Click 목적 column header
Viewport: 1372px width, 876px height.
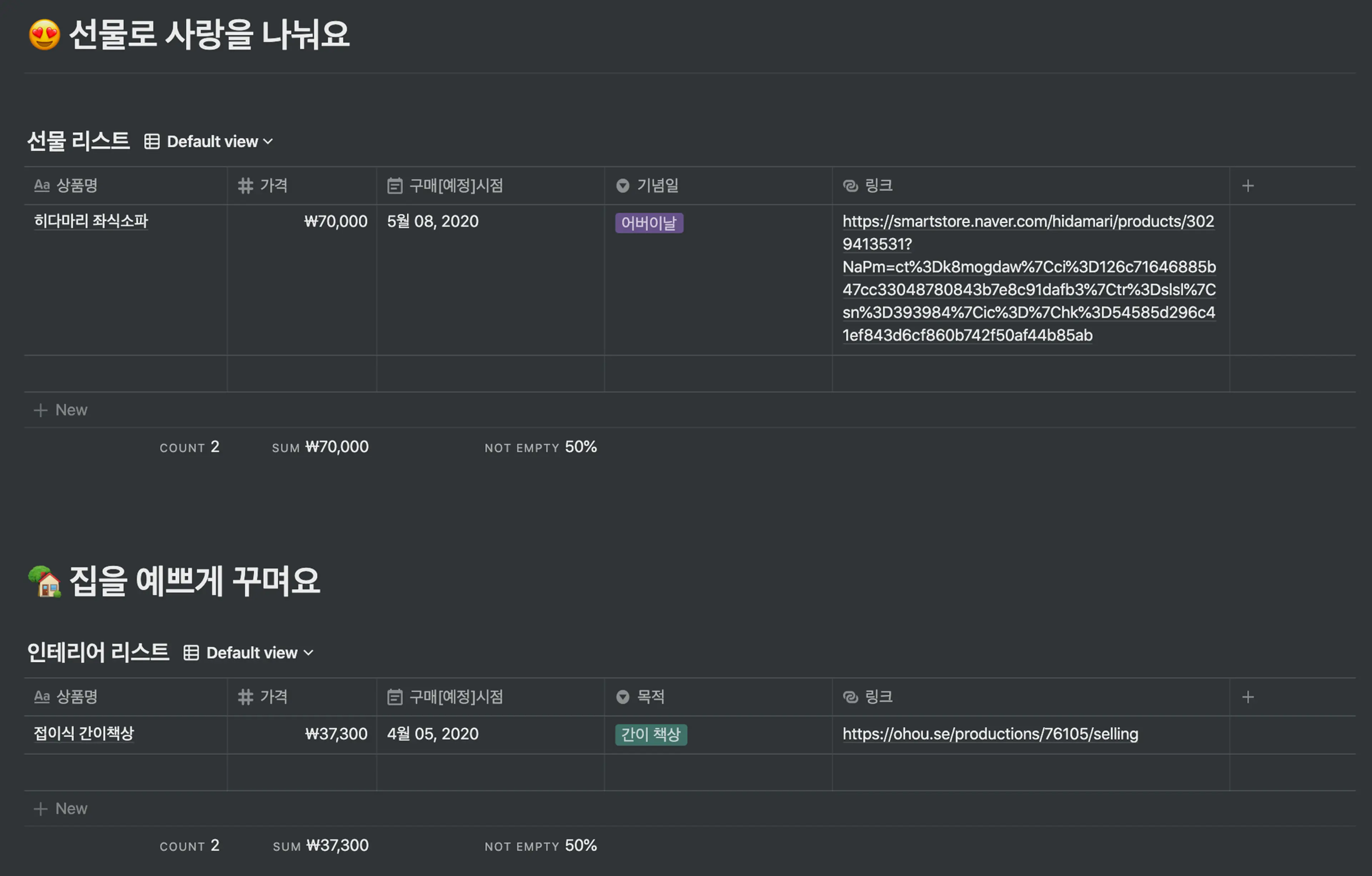718,697
